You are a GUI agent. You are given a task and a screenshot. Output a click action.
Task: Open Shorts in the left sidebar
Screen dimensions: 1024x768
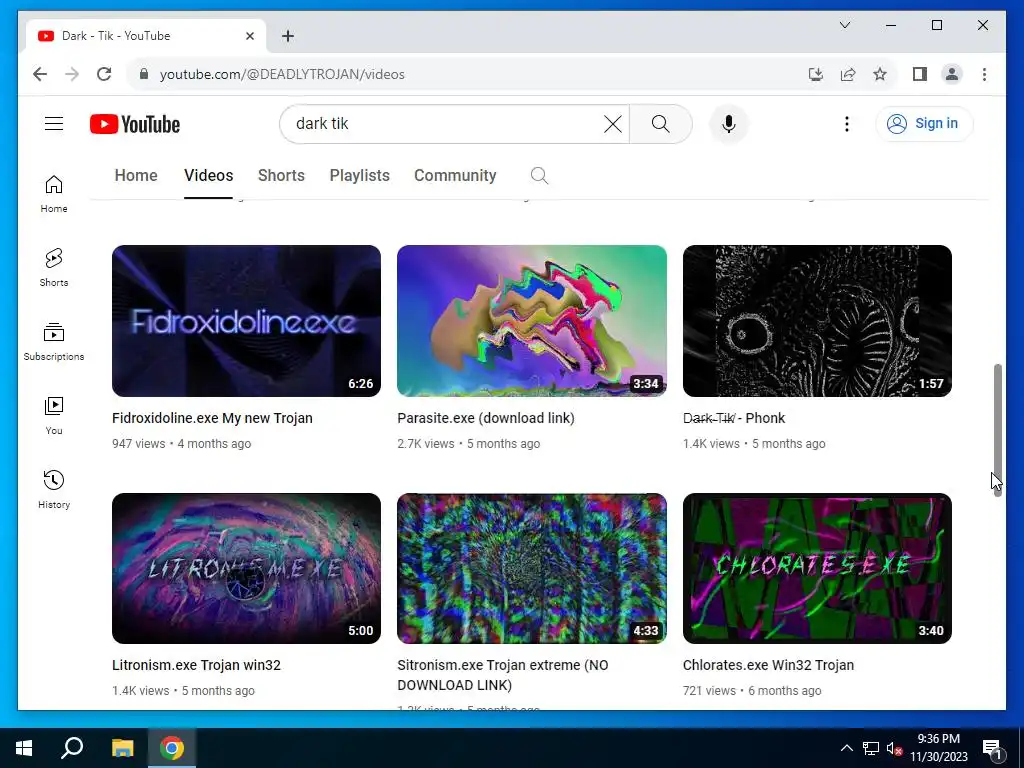point(54,267)
